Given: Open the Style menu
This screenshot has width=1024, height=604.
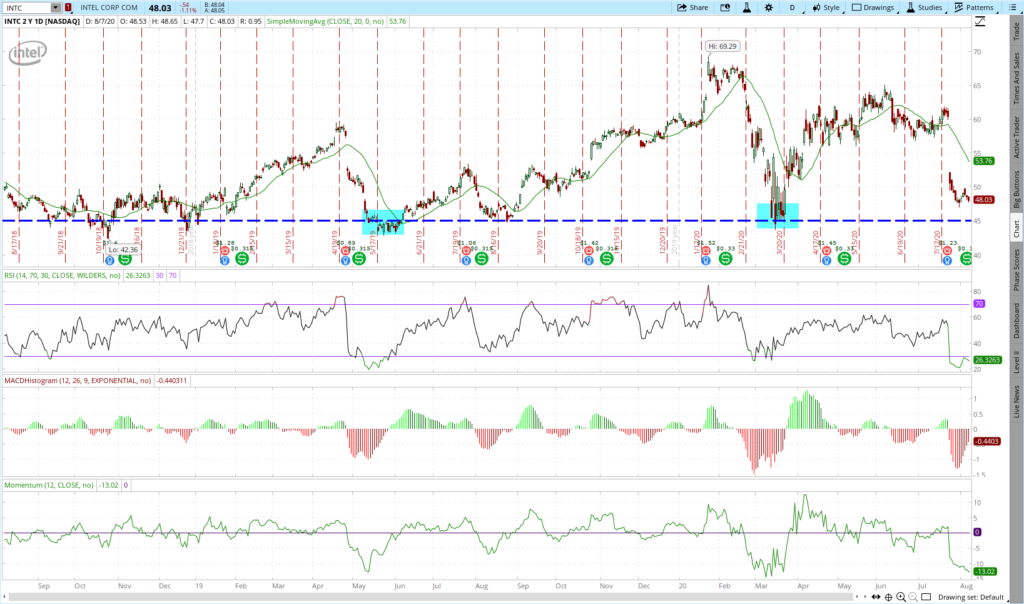Looking at the screenshot, I should pyautogui.click(x=827, y=8).
